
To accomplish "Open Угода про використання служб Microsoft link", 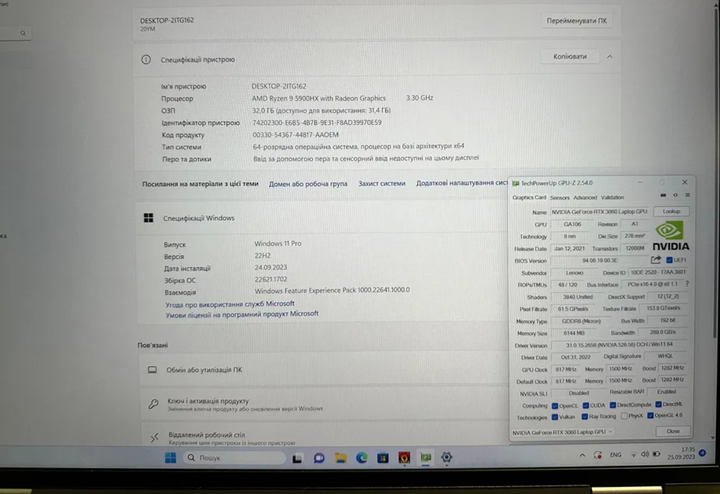I will tap(230, 304).
